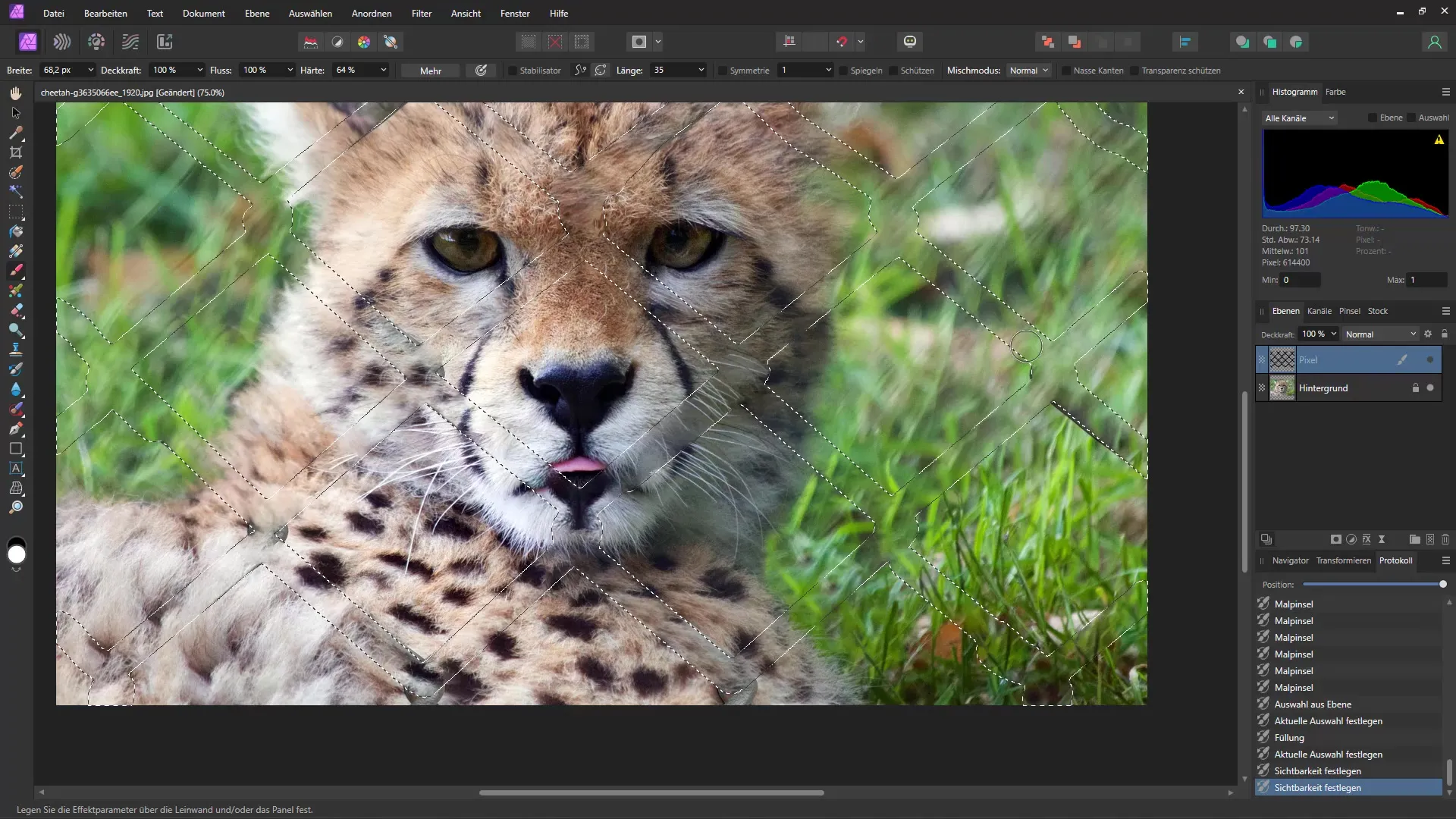Screen dimensions: 1456x819
Task: Select the Rectangle shape tool
Action: (x=16, y=448)
